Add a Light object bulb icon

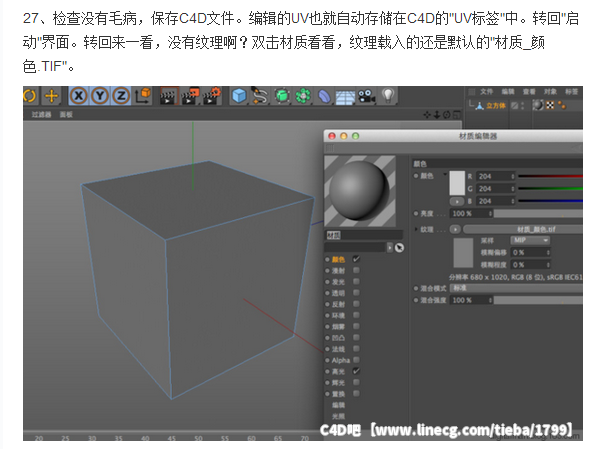tap(388, 95)
